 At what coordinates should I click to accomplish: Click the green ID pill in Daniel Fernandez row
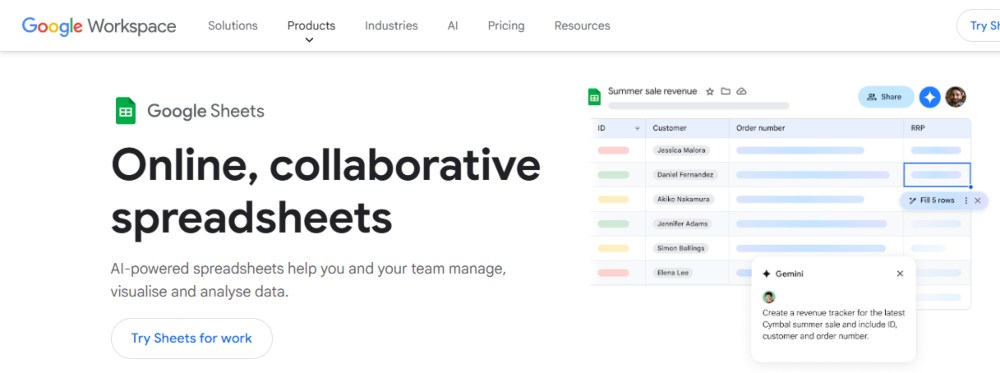[x=614, y=175]
